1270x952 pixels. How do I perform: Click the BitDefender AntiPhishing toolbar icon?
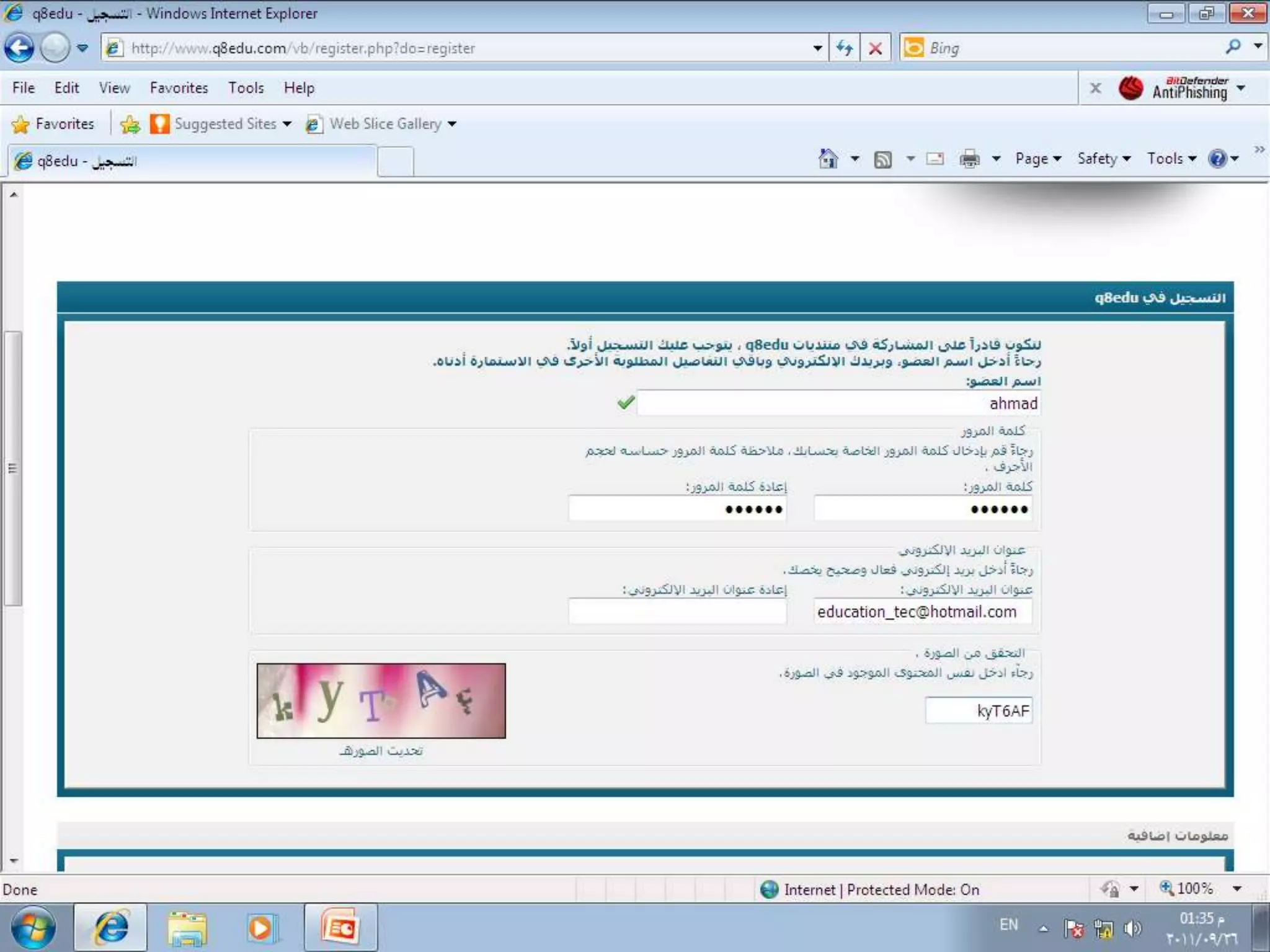[x=1130, y=88]
